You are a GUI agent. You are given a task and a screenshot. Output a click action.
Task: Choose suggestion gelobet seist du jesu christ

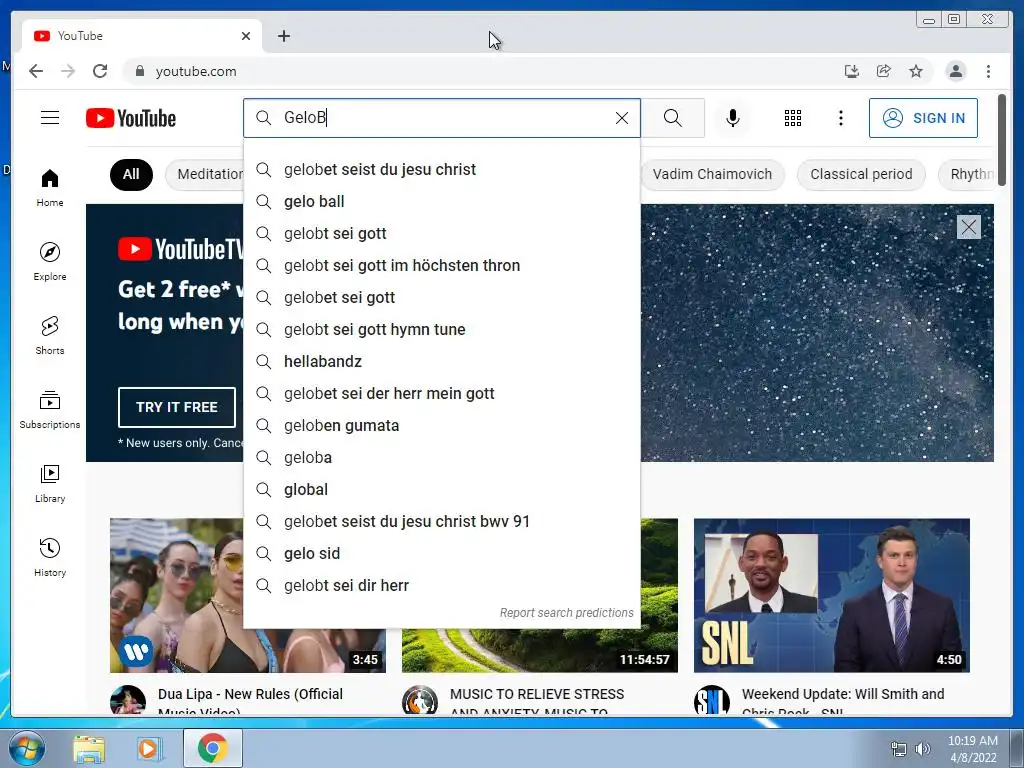point(442,169)
